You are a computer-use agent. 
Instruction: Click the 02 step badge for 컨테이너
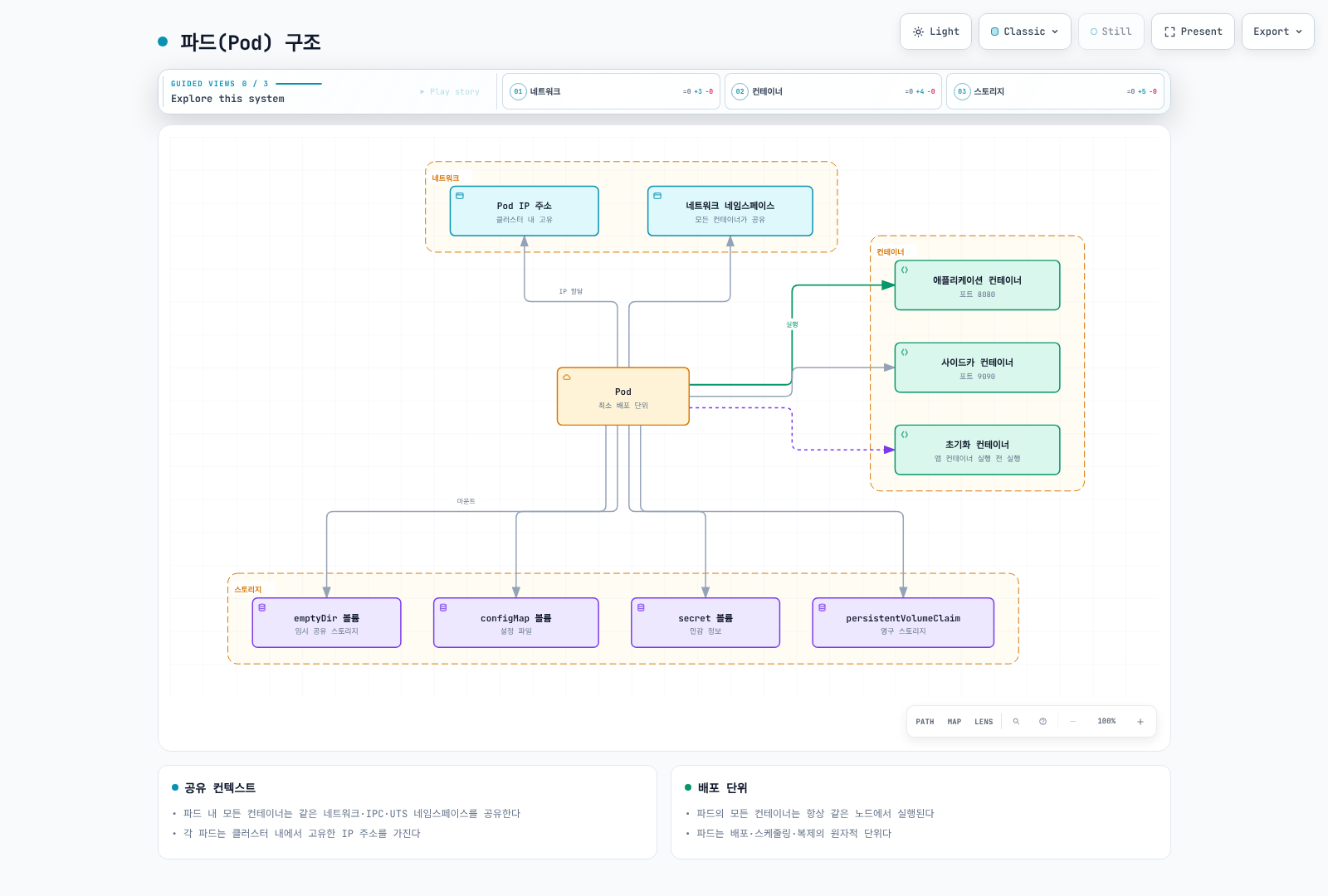(x=740, y=91)
